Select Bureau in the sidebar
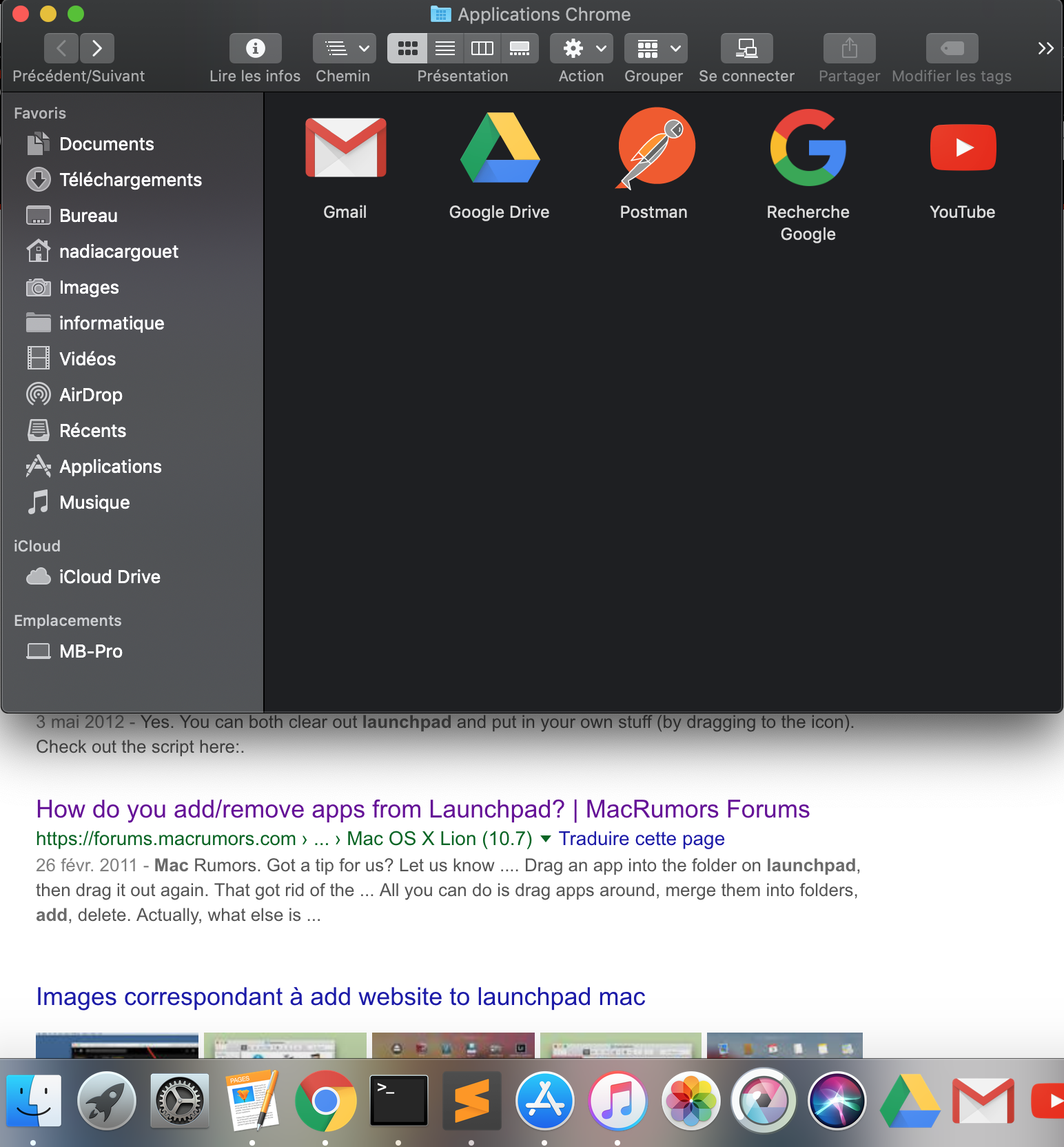Viewport: 1064px width, 1147px height. (x=132, y=216)
